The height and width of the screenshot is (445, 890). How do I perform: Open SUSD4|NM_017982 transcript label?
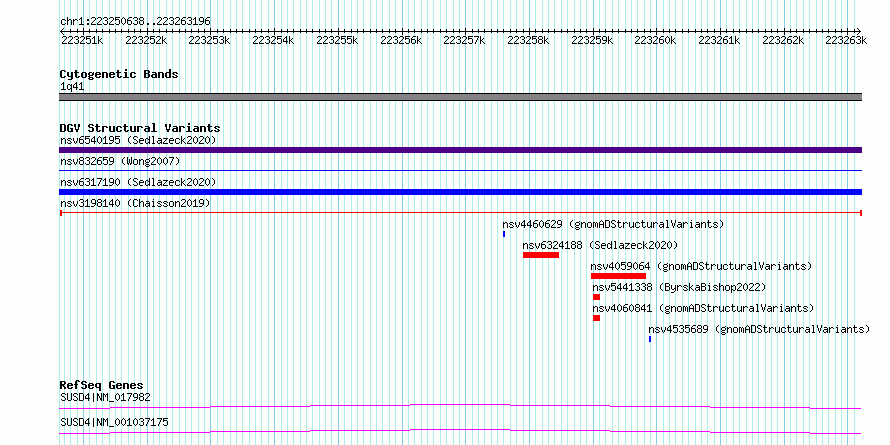coord(105,397)
